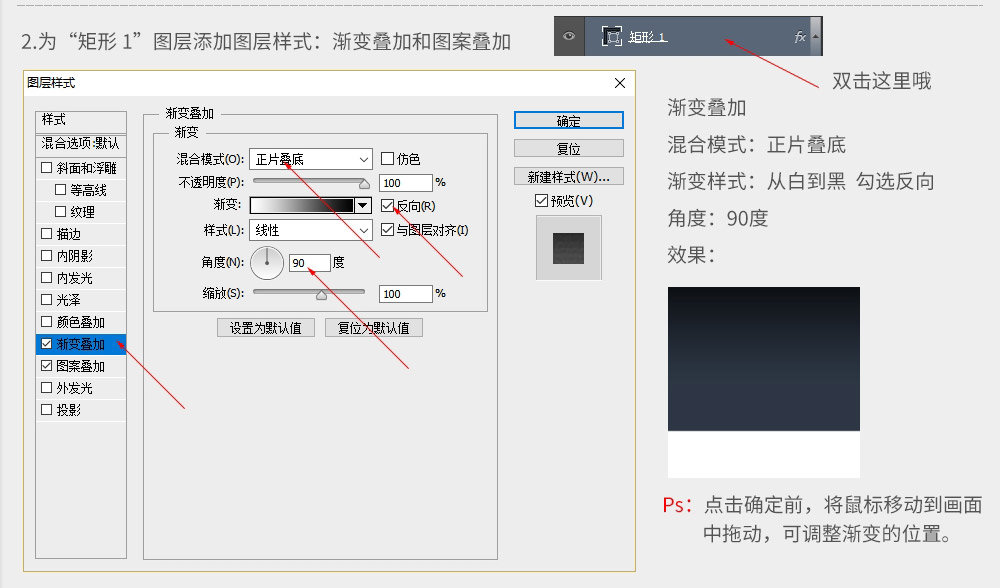1000x588 pixels.
Task: Uncheck the 图案叠加 checkbox
Action: 47,365
